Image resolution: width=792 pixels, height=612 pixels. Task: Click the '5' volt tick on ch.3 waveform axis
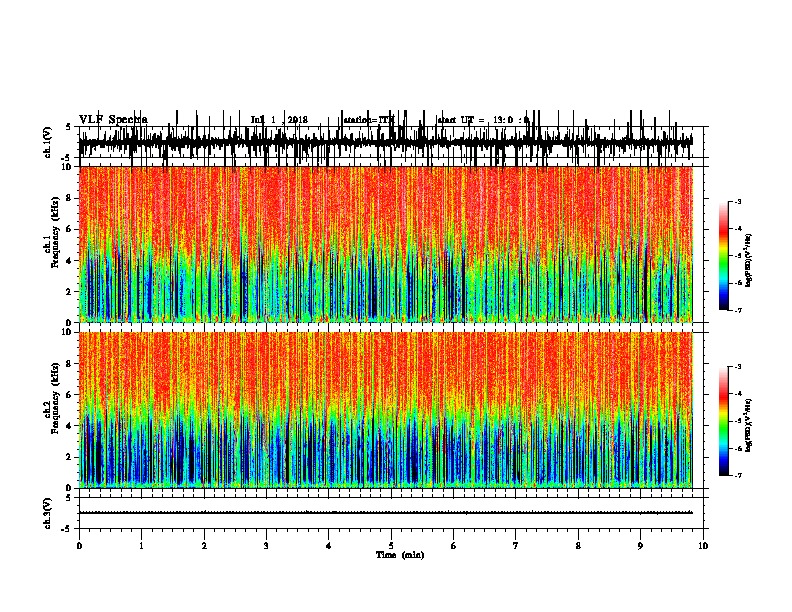[69, 498]
